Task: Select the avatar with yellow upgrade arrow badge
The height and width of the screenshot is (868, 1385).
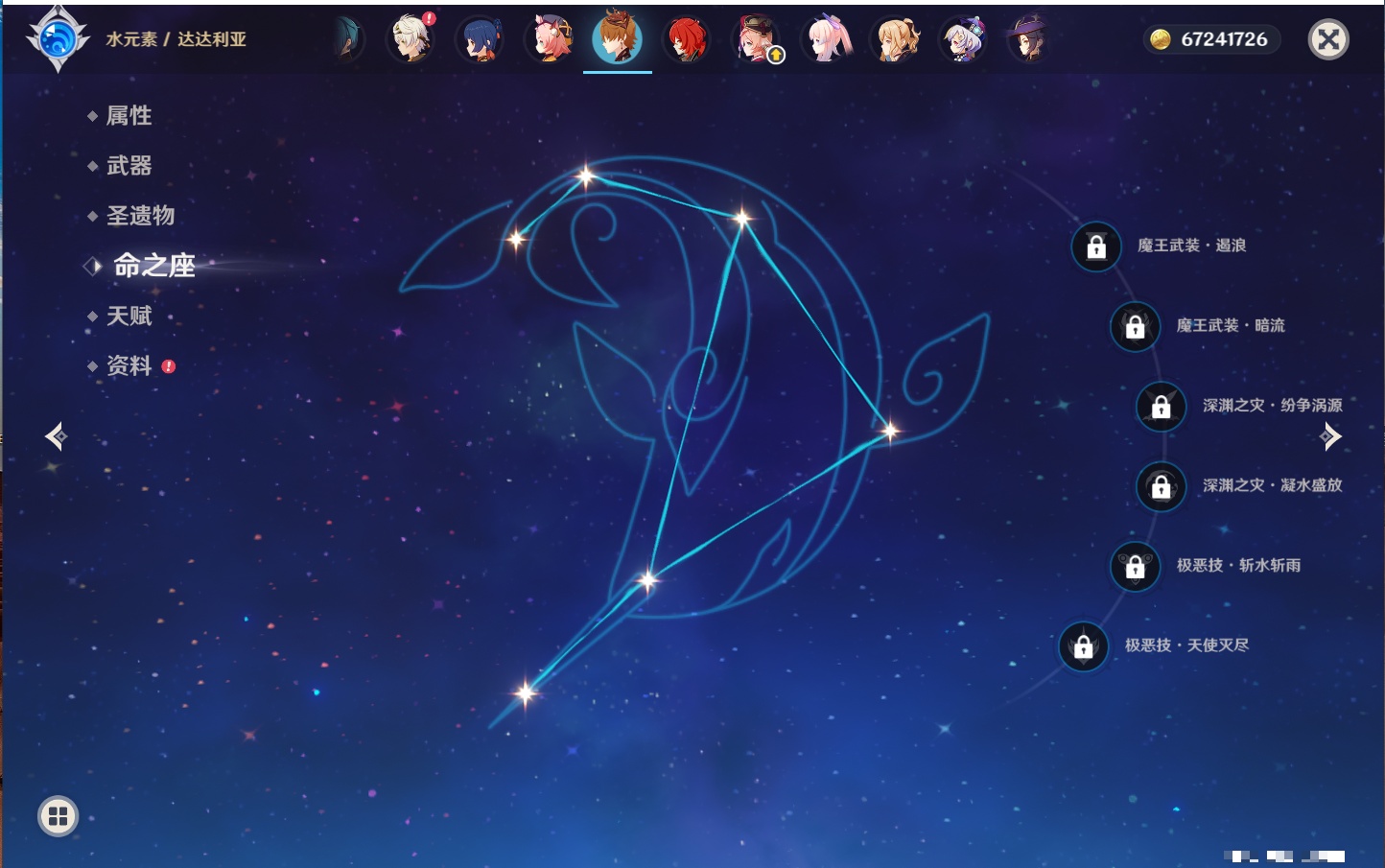Action: coord(758,39)
